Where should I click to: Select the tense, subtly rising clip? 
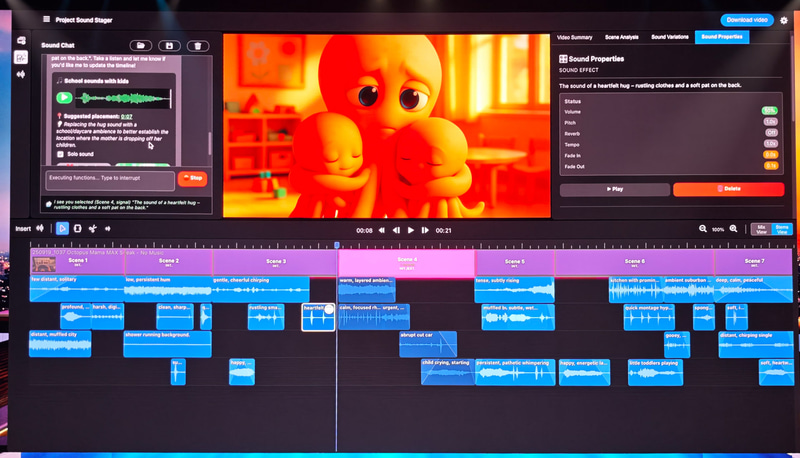[514, 290]
